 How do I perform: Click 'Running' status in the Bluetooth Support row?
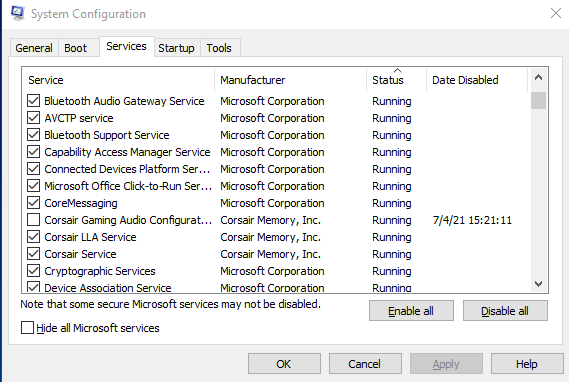392,135
